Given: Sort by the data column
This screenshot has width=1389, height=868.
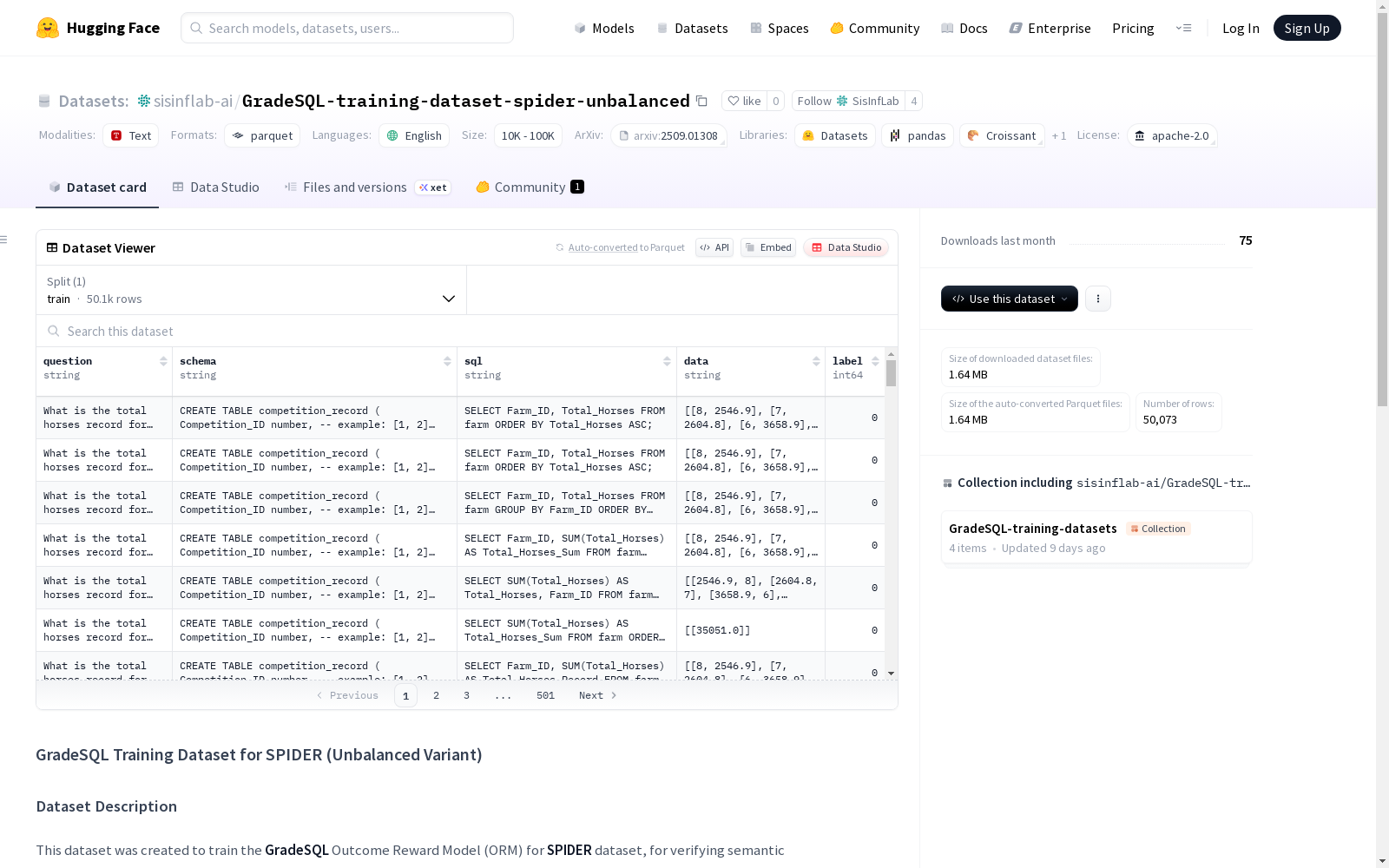Looking at the screenshot, I should pos(816,361).
